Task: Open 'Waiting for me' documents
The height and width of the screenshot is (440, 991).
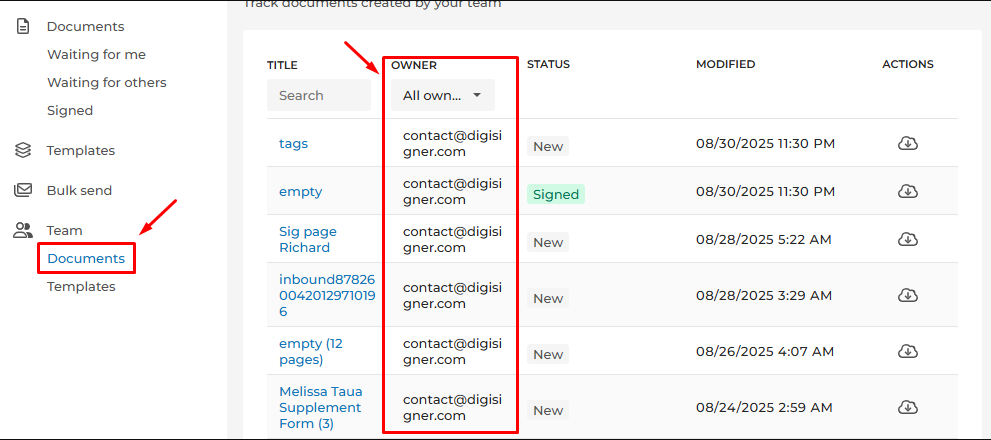Action: point(96,54)
